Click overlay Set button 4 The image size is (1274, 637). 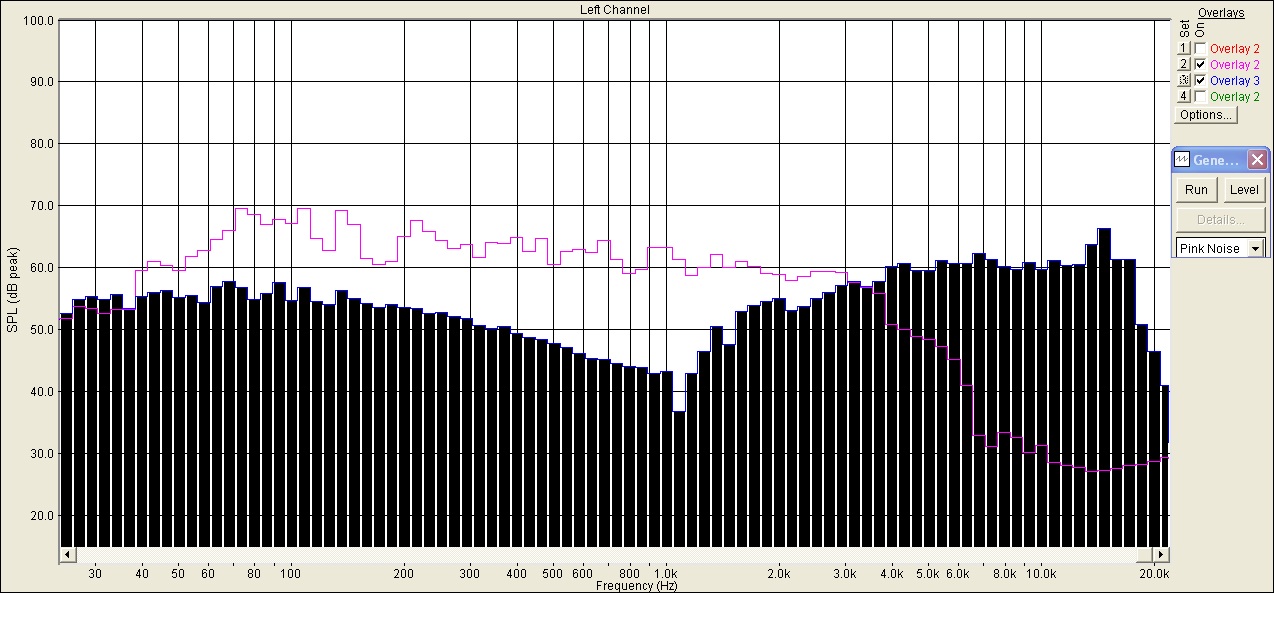click(1184, 96)
